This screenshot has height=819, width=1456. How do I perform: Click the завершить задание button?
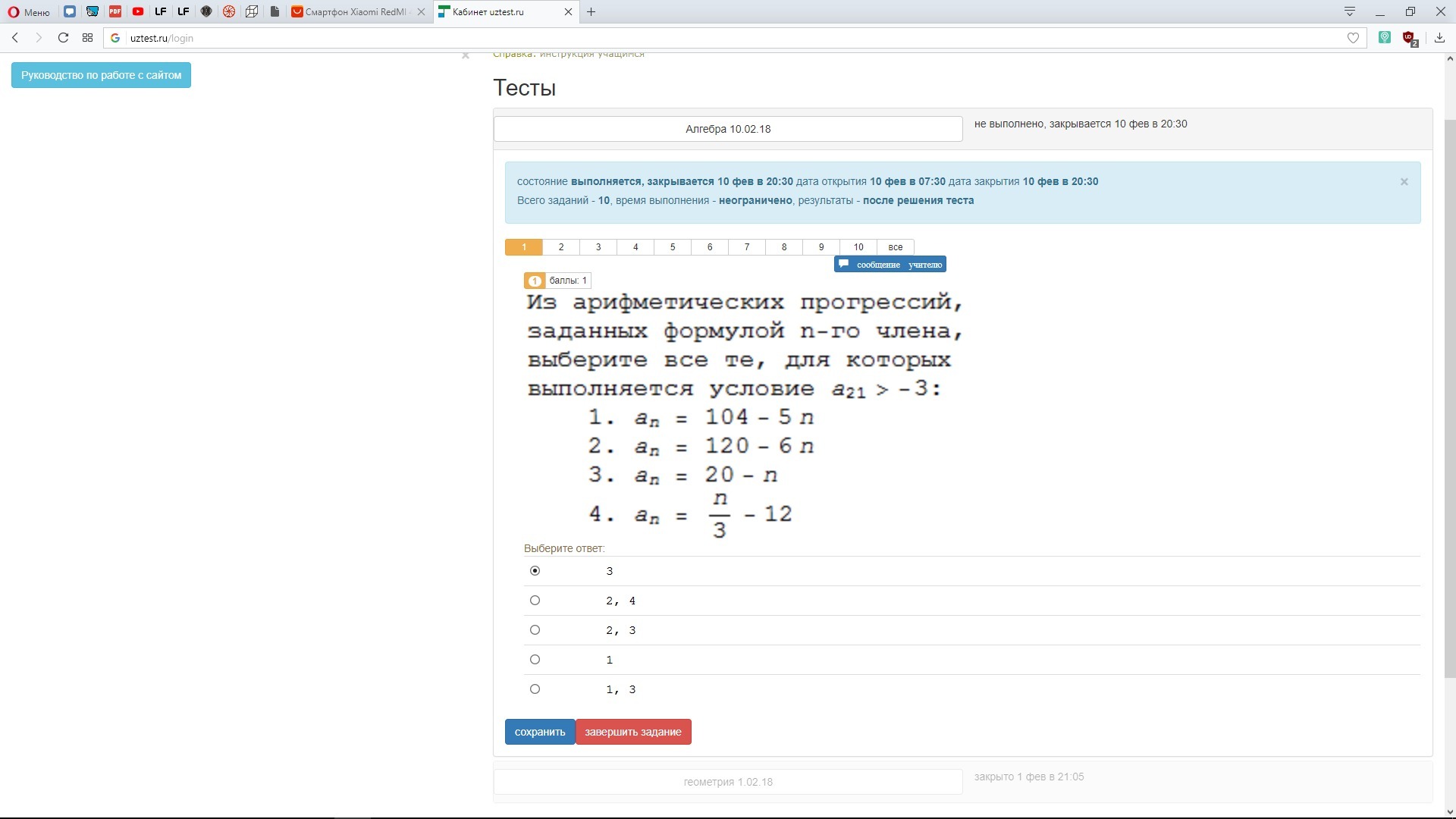[633, 732]
